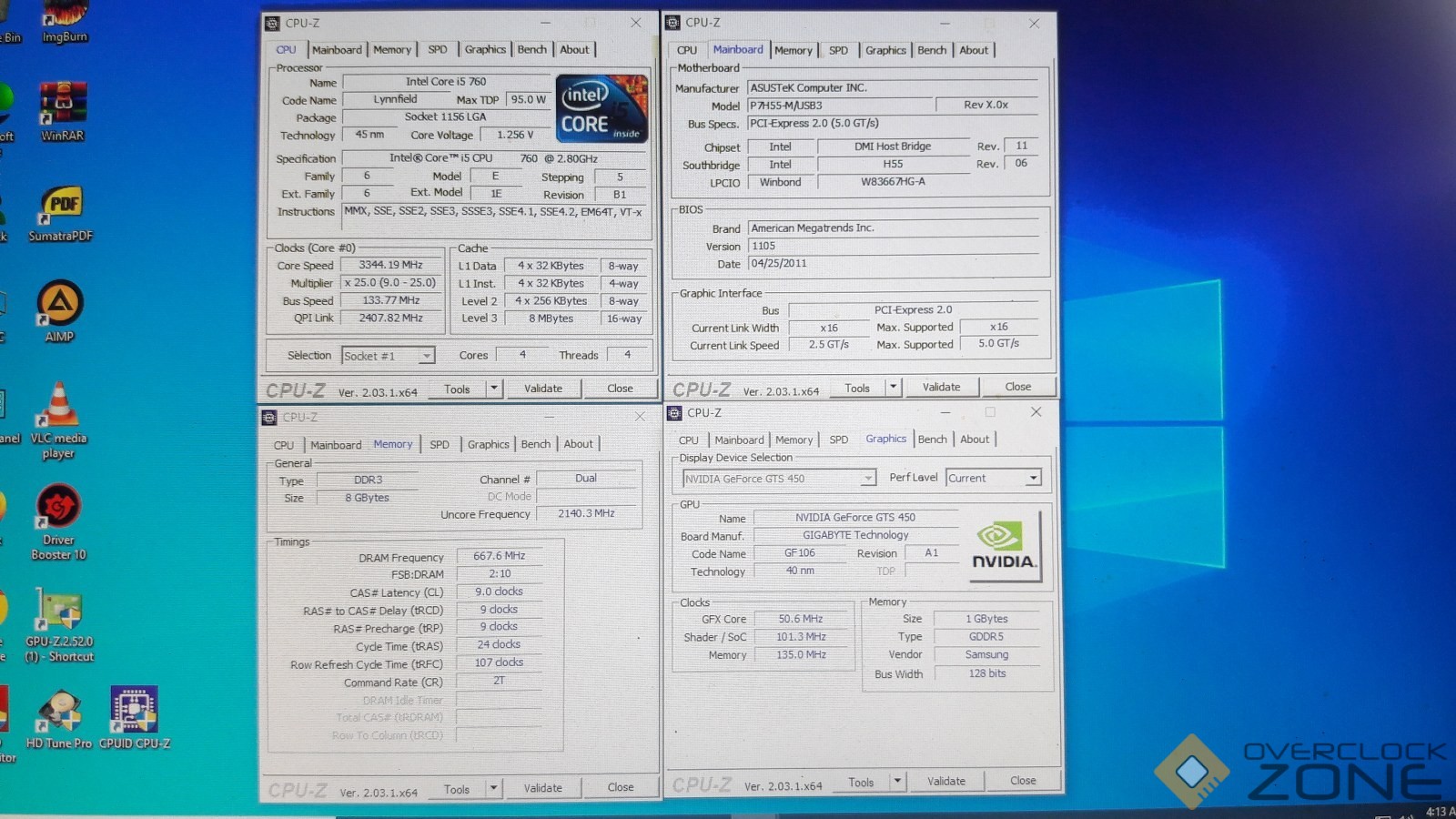This screenshot has height=819, width=1456.
Task: Click the NVIDIA logo in Graphics window
Action: tap(1003, 546)
